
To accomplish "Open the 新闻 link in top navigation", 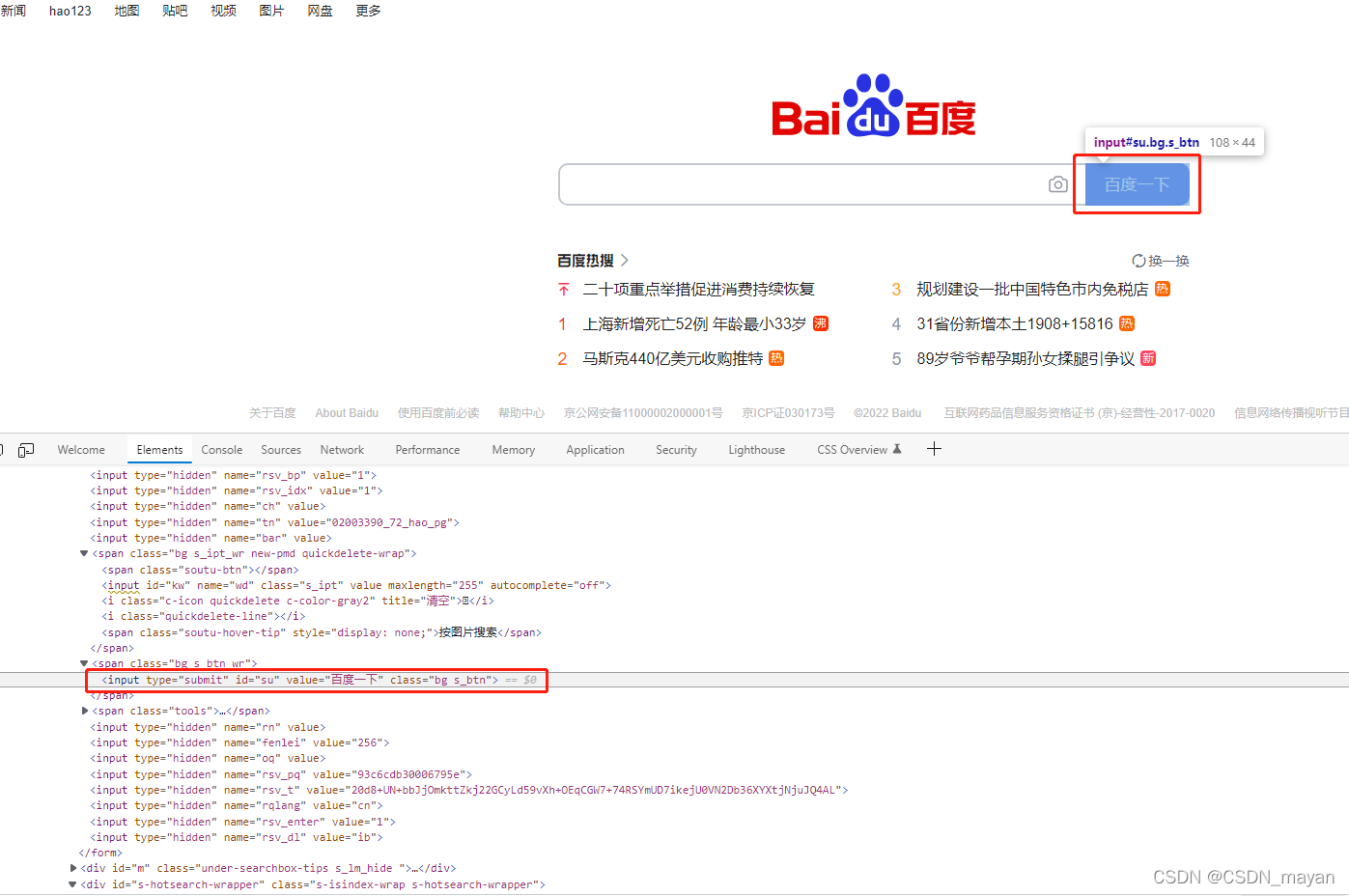I will [14, 11].
